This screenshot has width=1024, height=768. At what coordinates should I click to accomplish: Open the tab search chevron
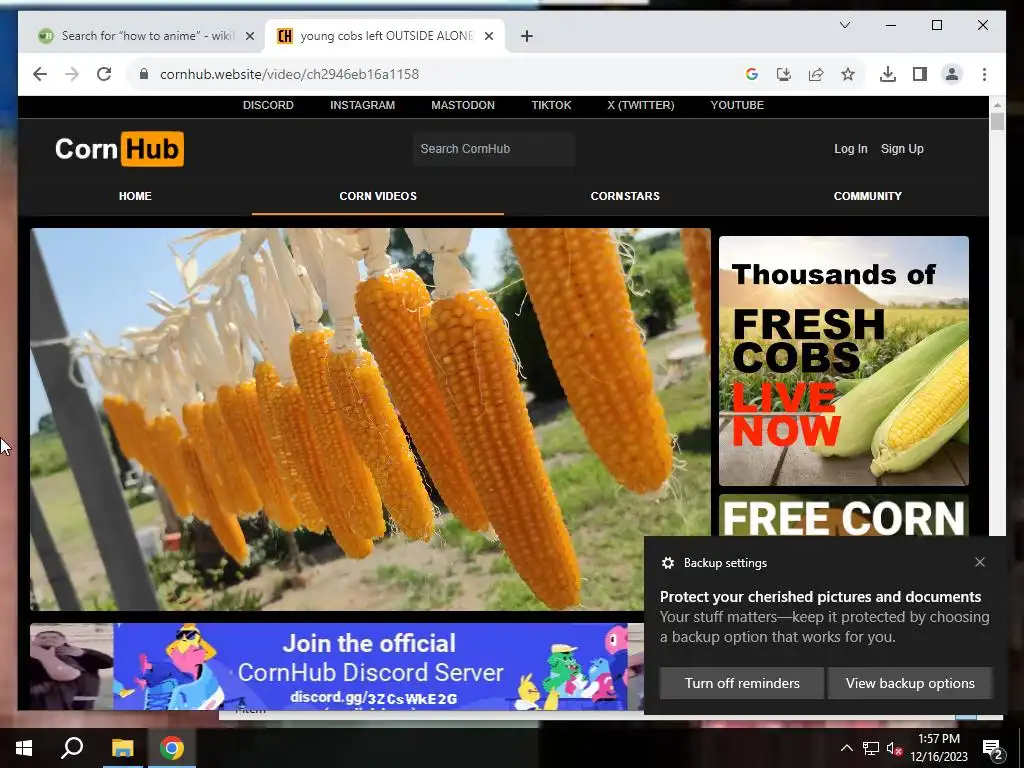844,25
